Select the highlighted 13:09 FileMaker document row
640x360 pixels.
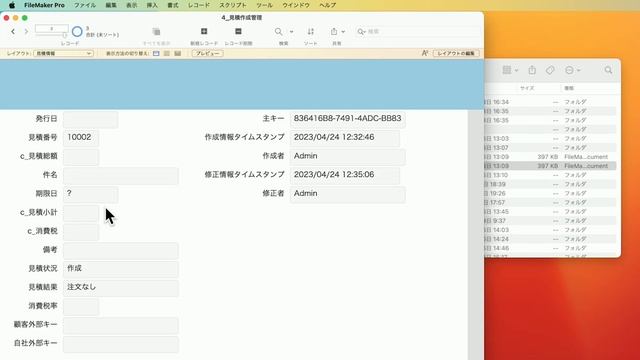(x=550, y=166)
